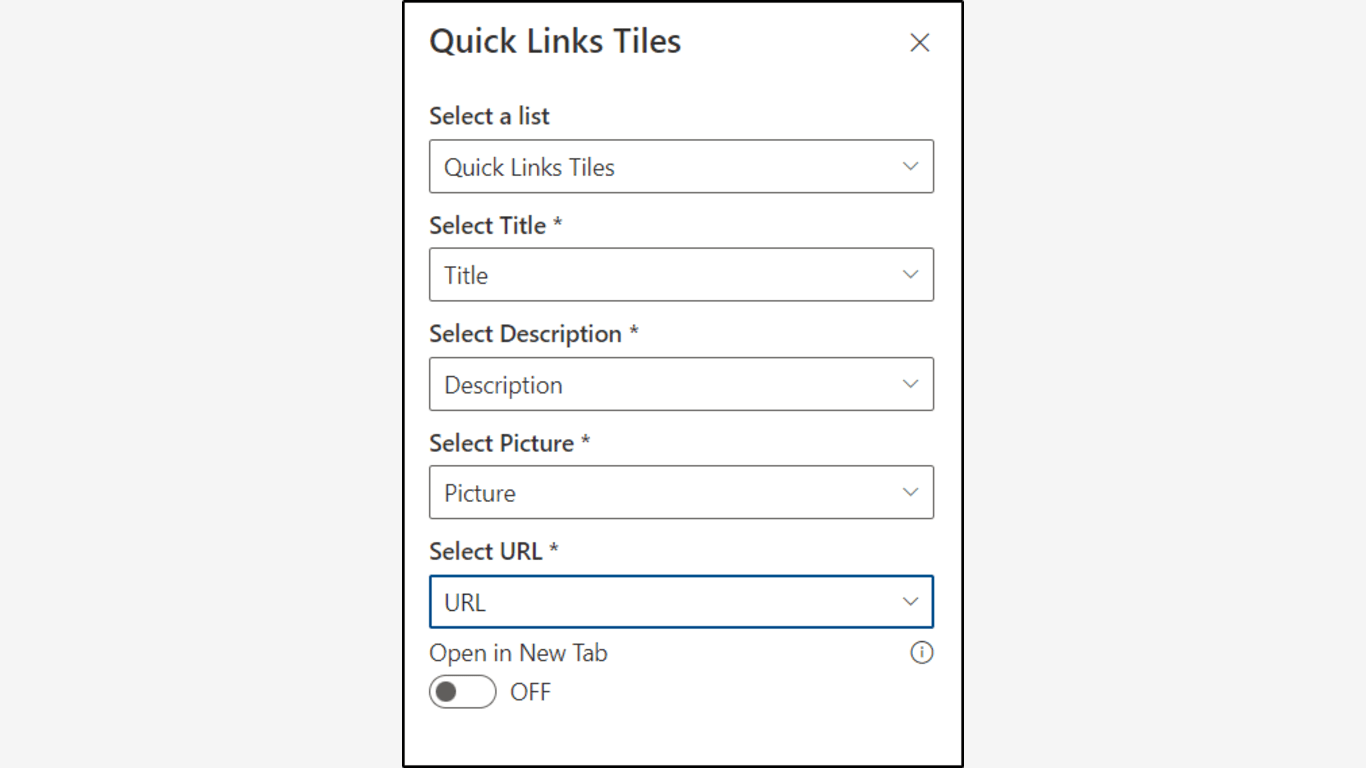Click the Open in New Tab label text
The image size is (1366, 768).
point(518,653)
